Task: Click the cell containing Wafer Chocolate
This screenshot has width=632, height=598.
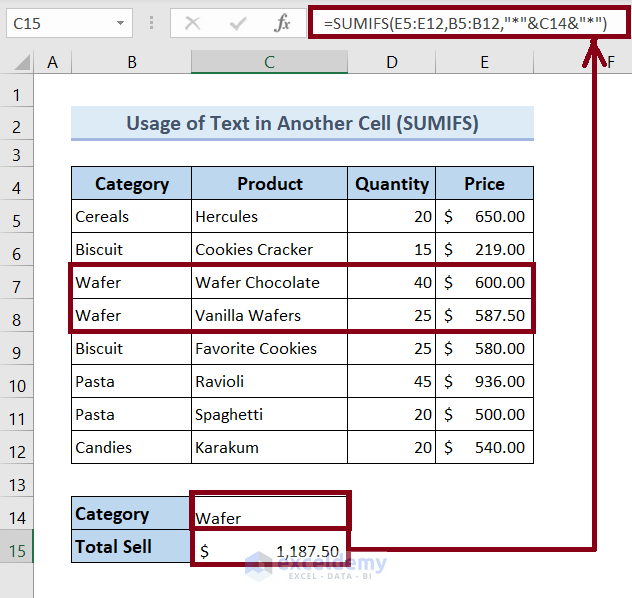Action: 269,283
